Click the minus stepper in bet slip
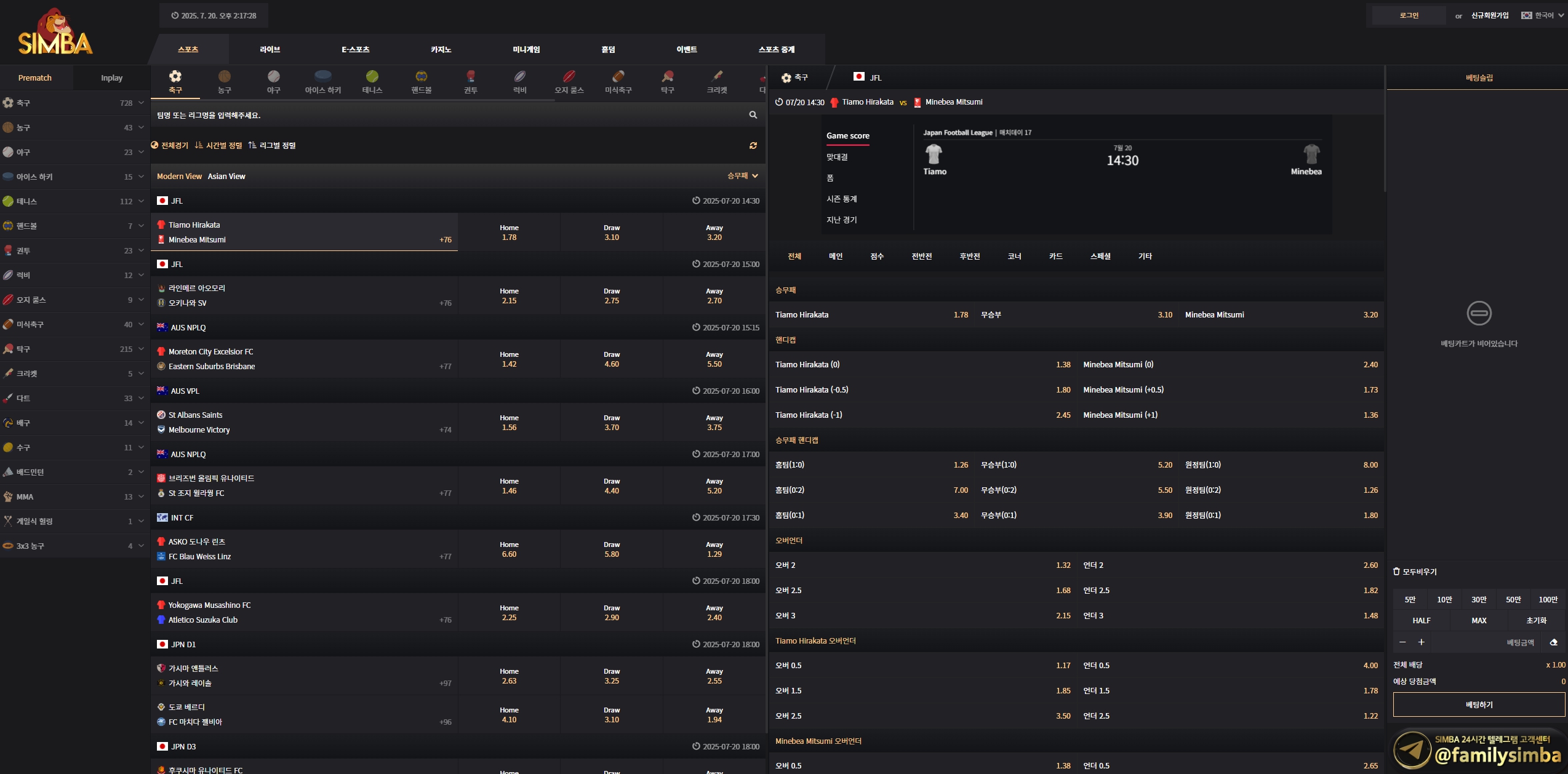1568x774 pixels. 1402,642
